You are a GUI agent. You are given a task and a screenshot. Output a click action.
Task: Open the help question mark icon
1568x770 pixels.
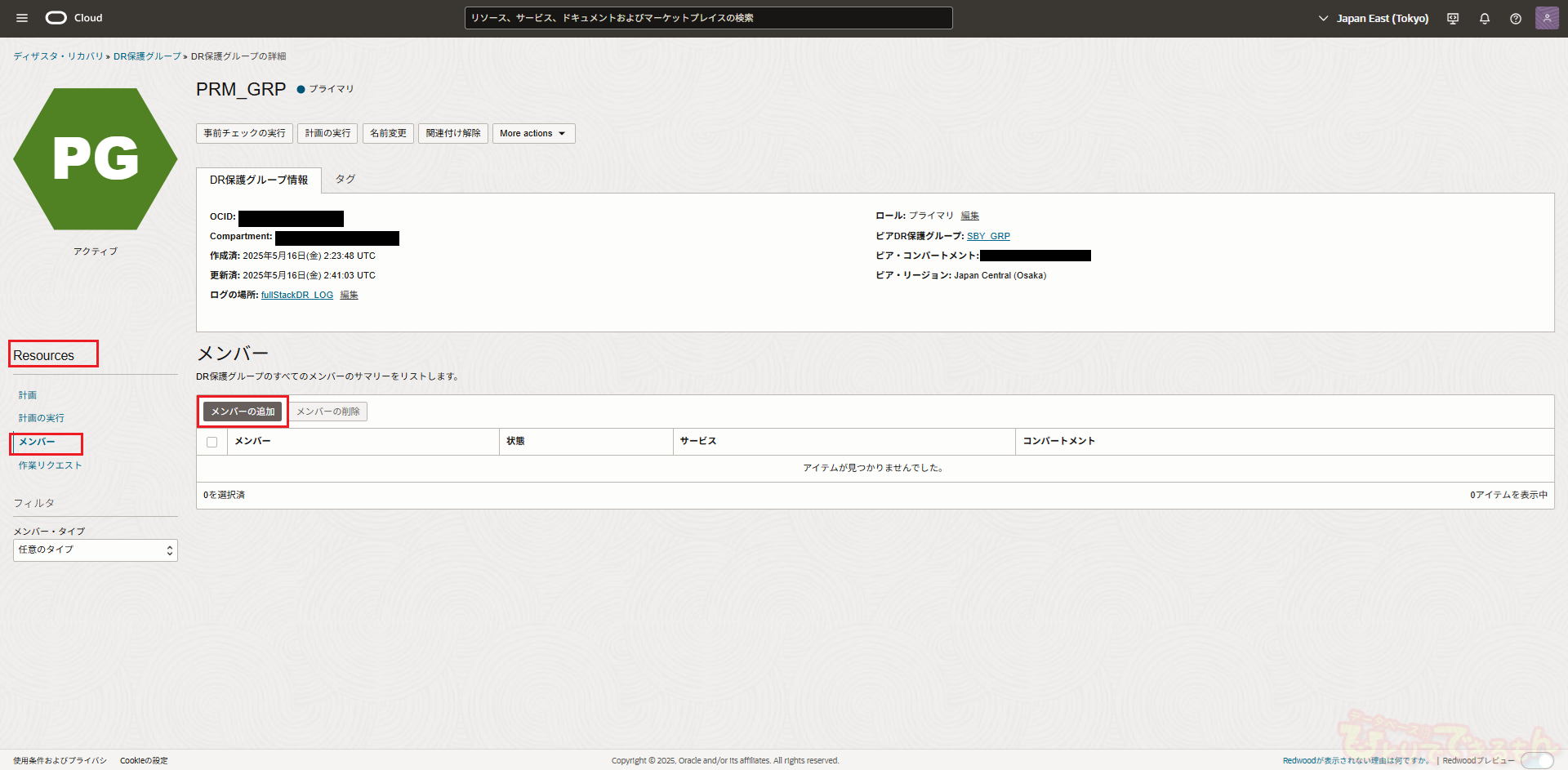tap(1516, 19)
